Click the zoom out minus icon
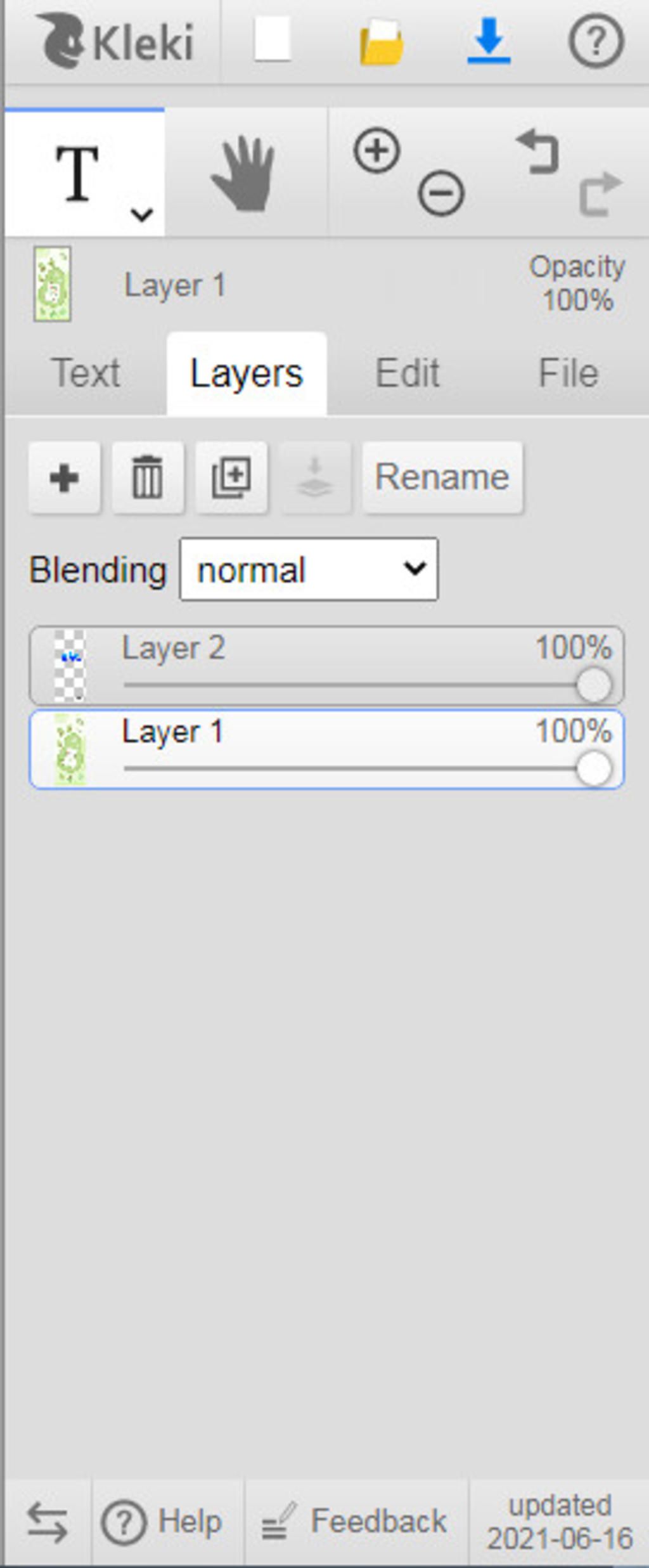 [441, 193]
